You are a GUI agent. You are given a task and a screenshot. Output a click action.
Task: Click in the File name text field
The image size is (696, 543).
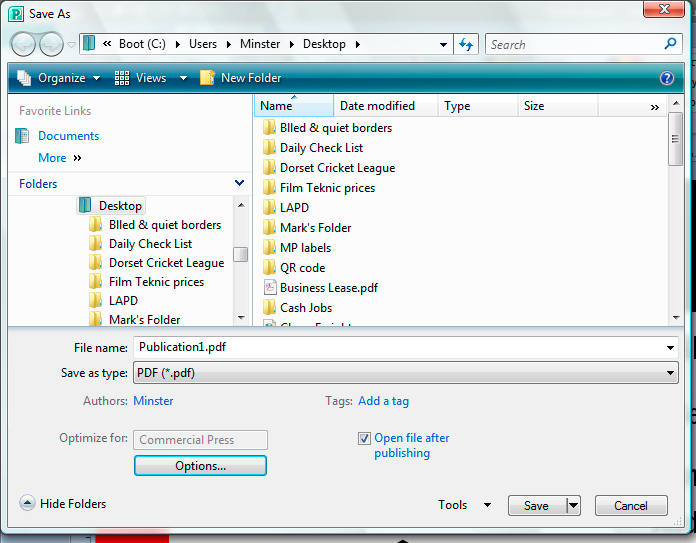(x=400, y=348)
